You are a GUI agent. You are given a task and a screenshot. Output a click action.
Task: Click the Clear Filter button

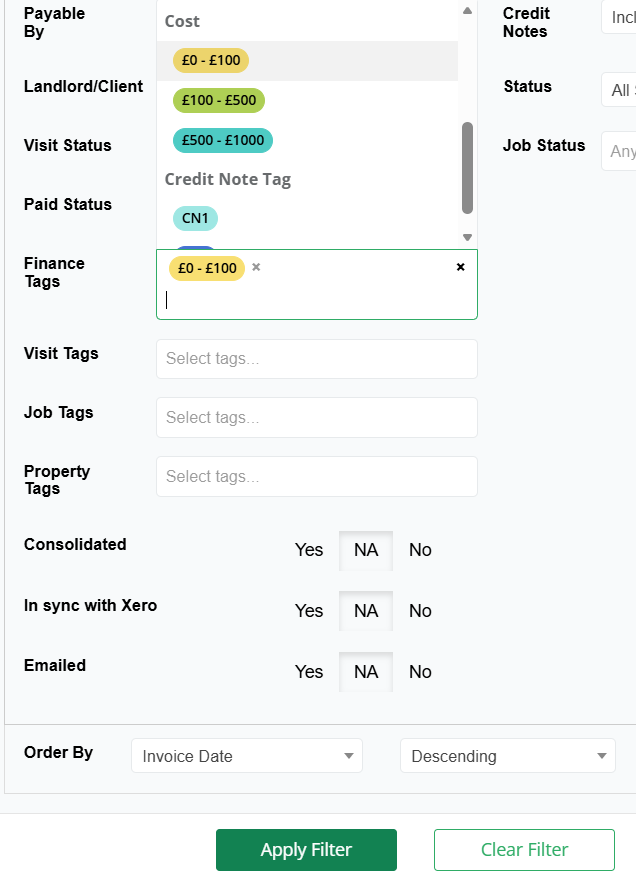524,850
